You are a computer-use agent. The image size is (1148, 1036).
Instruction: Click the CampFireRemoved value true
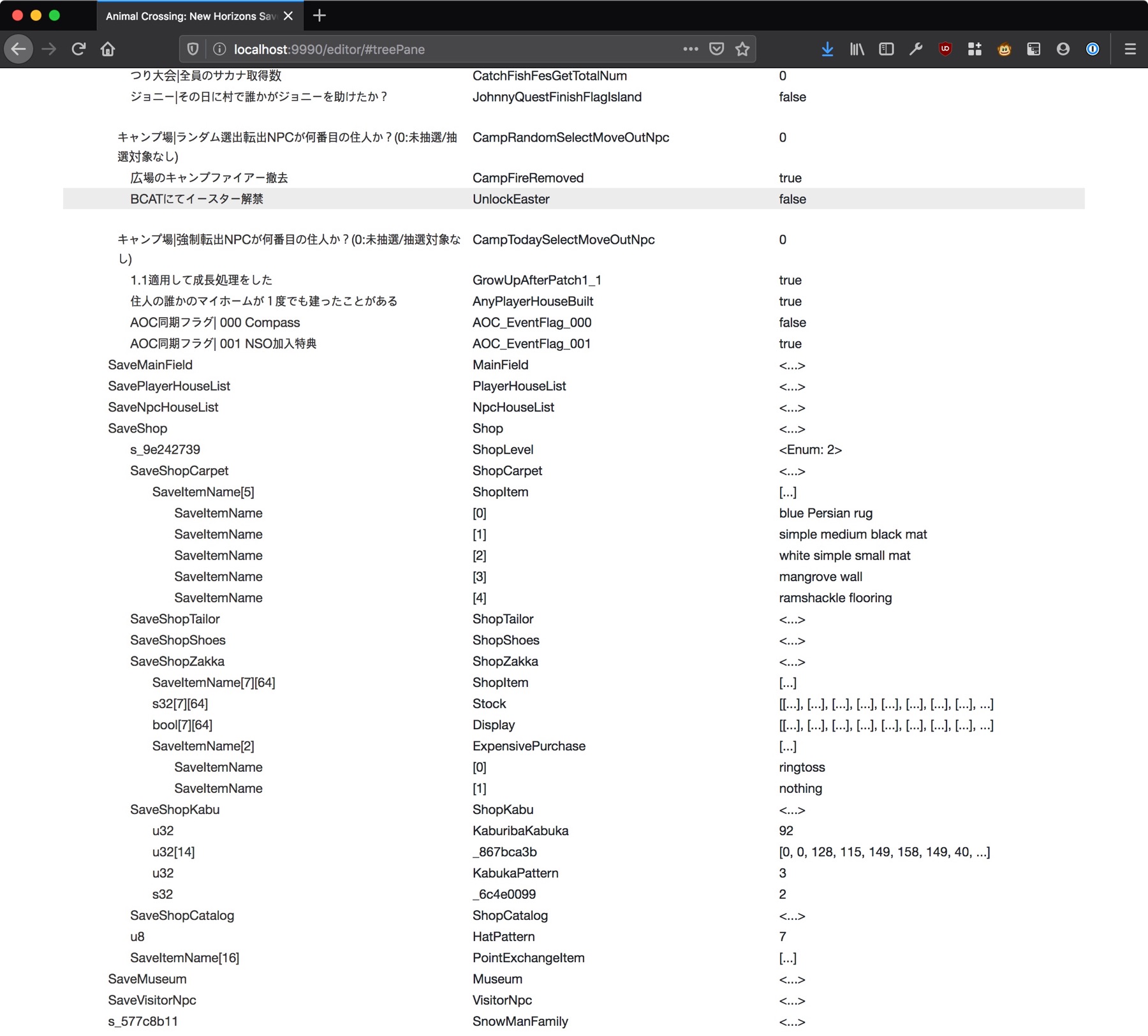click(790, 178)
